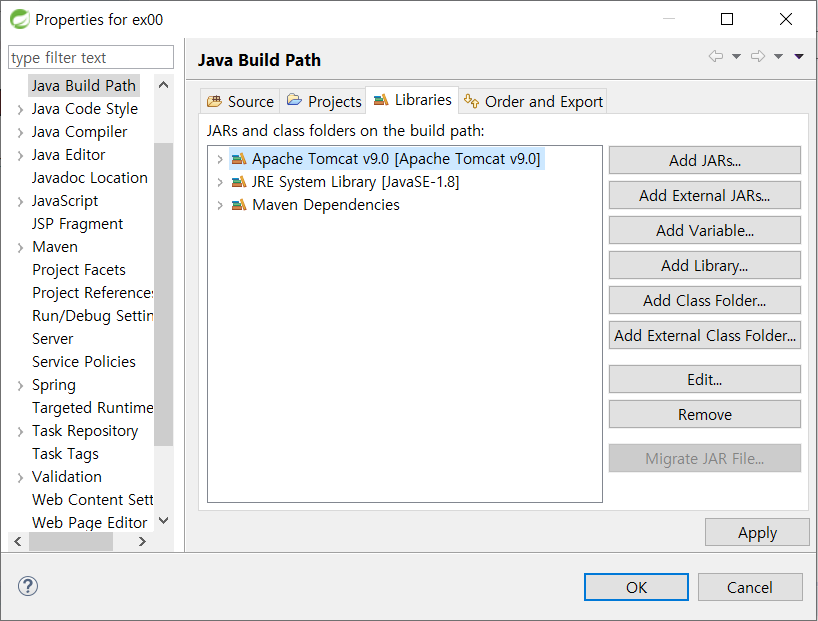Maximize the Properties window
Viewport: 818px width, 621px height.
pos(727,19)
